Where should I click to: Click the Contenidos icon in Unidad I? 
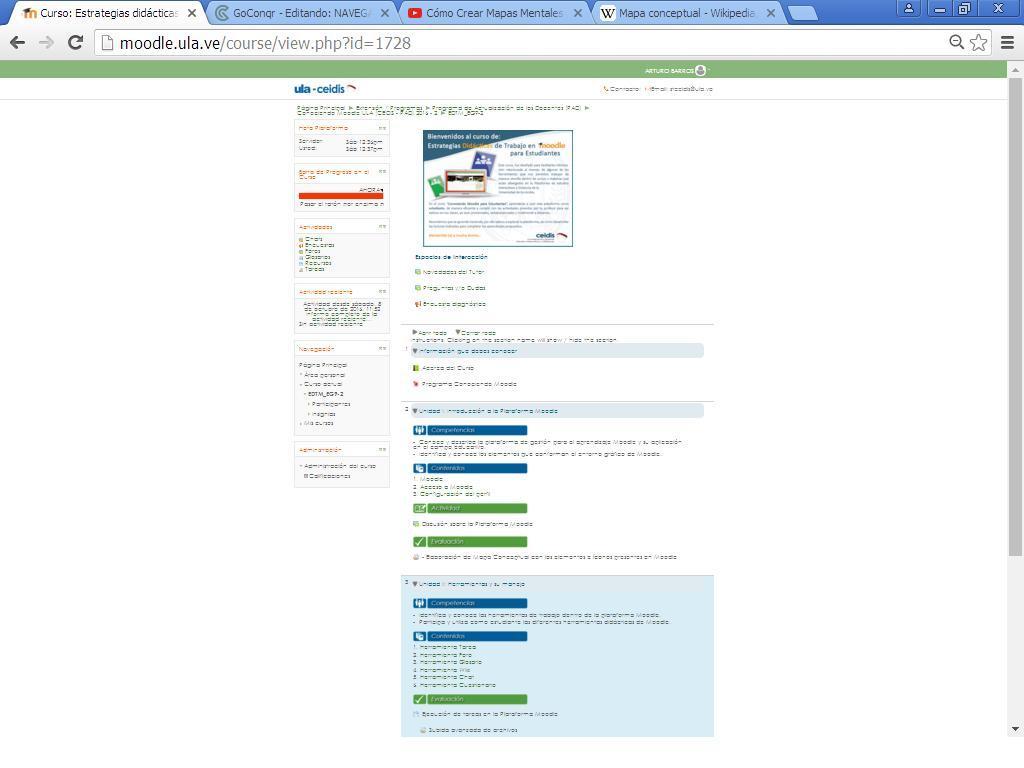419,468
